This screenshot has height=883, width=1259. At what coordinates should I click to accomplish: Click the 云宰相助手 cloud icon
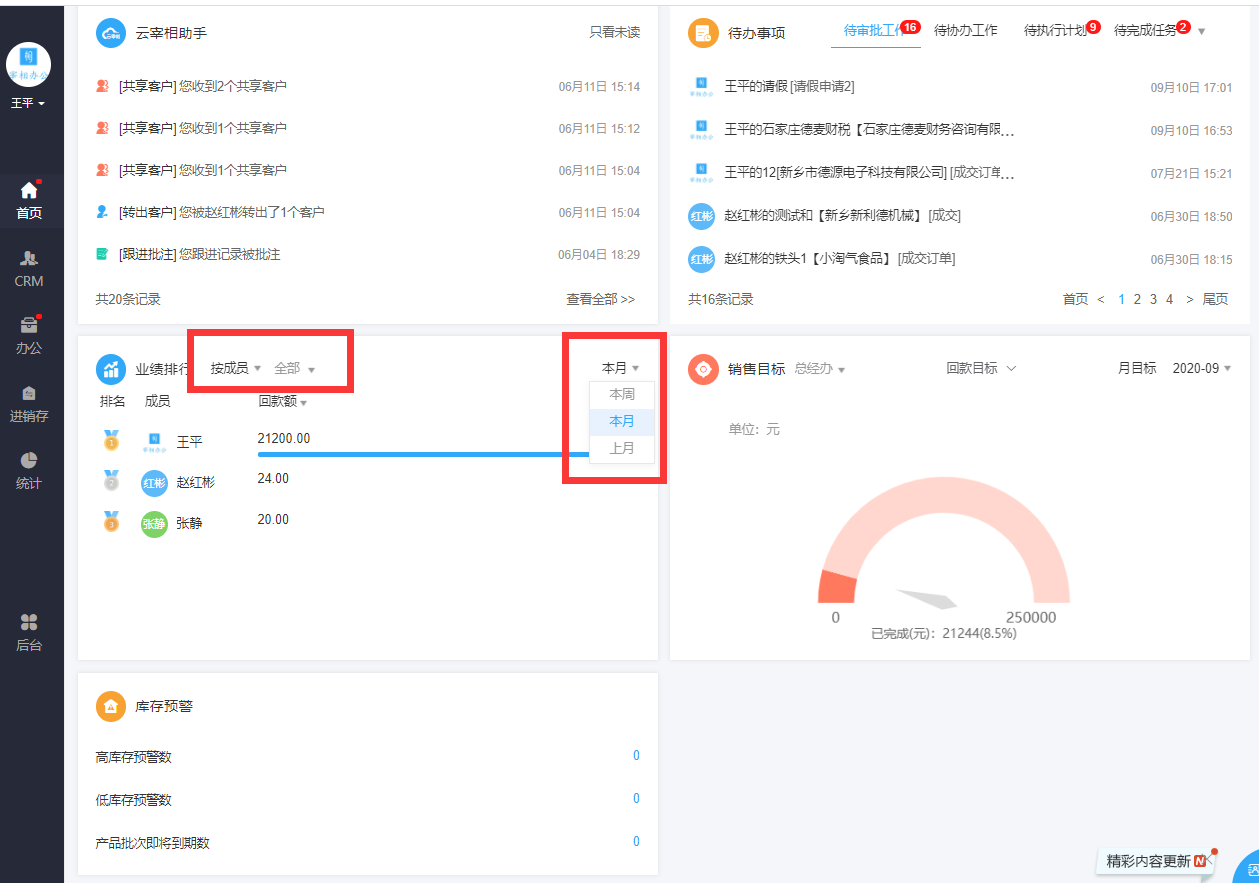click(111, 33)
